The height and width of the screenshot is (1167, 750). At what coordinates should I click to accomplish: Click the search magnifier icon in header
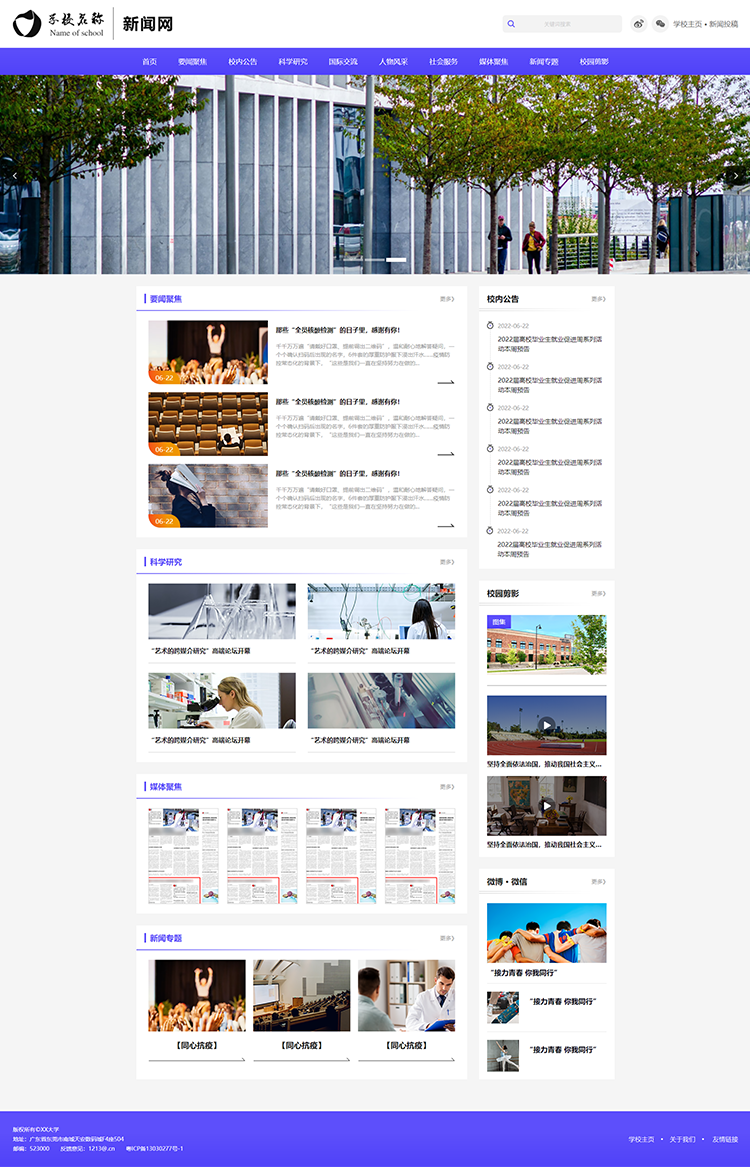pyautogui.click(x=512, y=24)
